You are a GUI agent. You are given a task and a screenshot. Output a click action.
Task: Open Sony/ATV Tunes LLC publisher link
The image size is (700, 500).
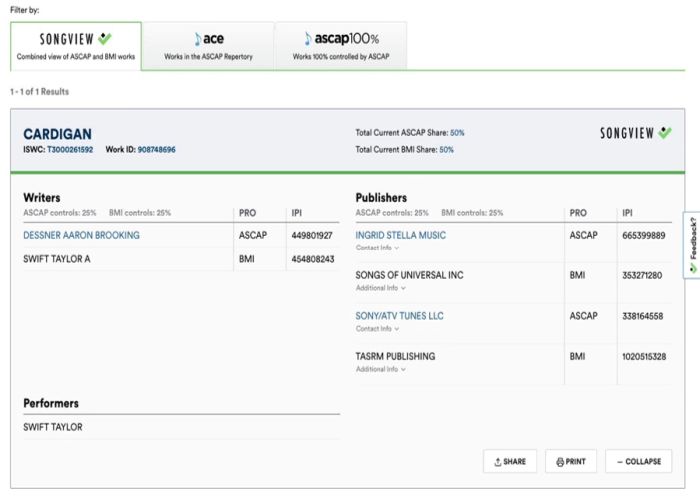(399, 316)
